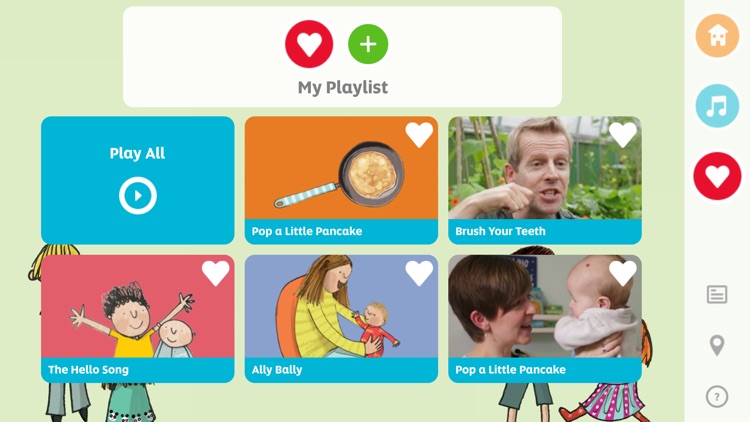Screen dimensions: 750x422
Task: Unfavourite the orange Pop a Little Pancake card
Action: tap(419, 134)
